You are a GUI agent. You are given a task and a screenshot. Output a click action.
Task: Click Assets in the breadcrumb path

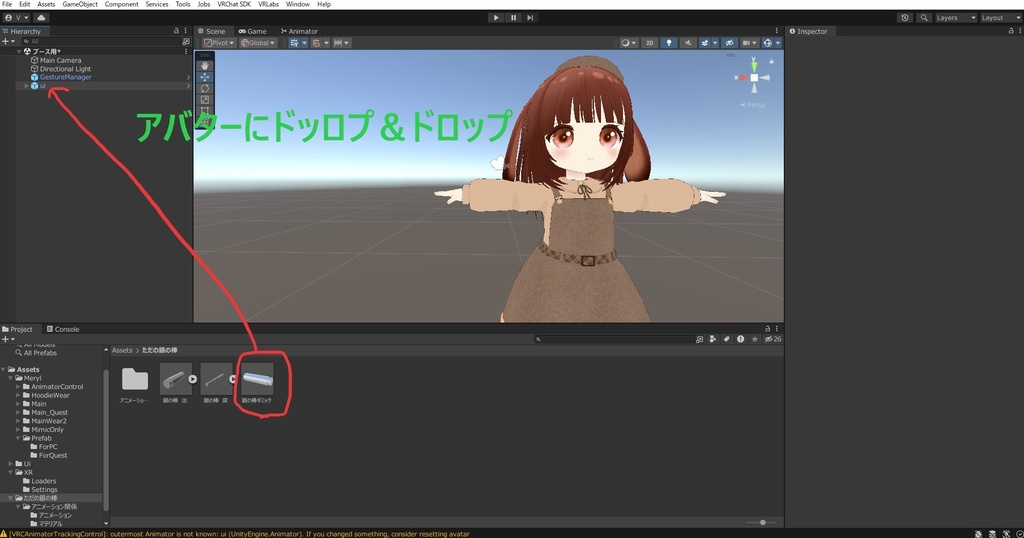[x=122, y=350]
